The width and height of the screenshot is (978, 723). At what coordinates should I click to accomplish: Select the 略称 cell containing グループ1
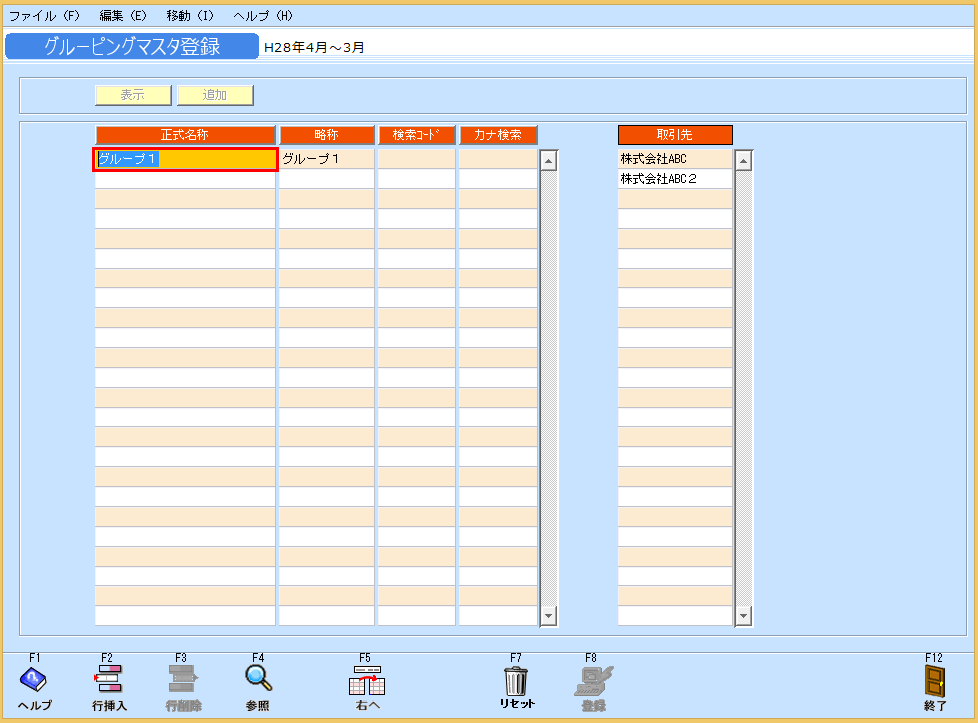coord(326,159)
